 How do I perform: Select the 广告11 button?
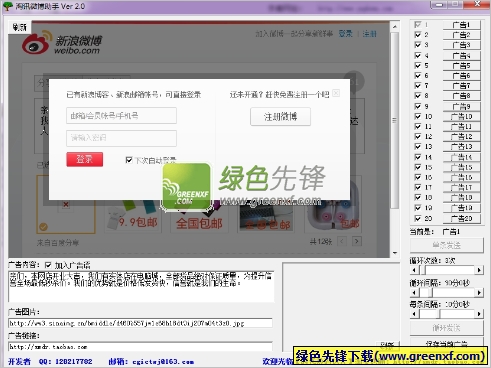(x=462, y=126)
